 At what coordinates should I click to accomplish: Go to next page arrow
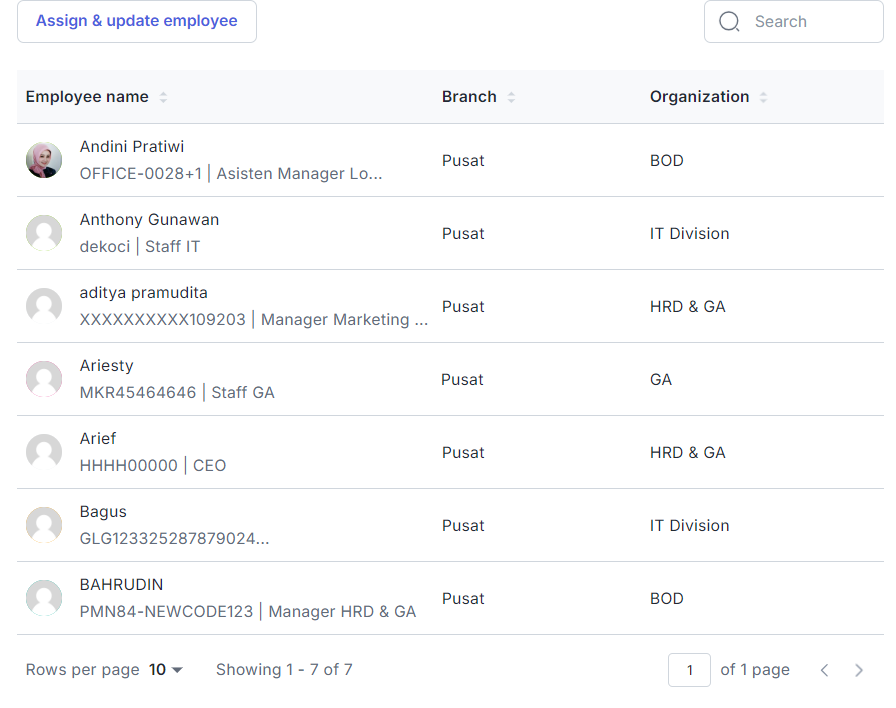coord(858,670)
